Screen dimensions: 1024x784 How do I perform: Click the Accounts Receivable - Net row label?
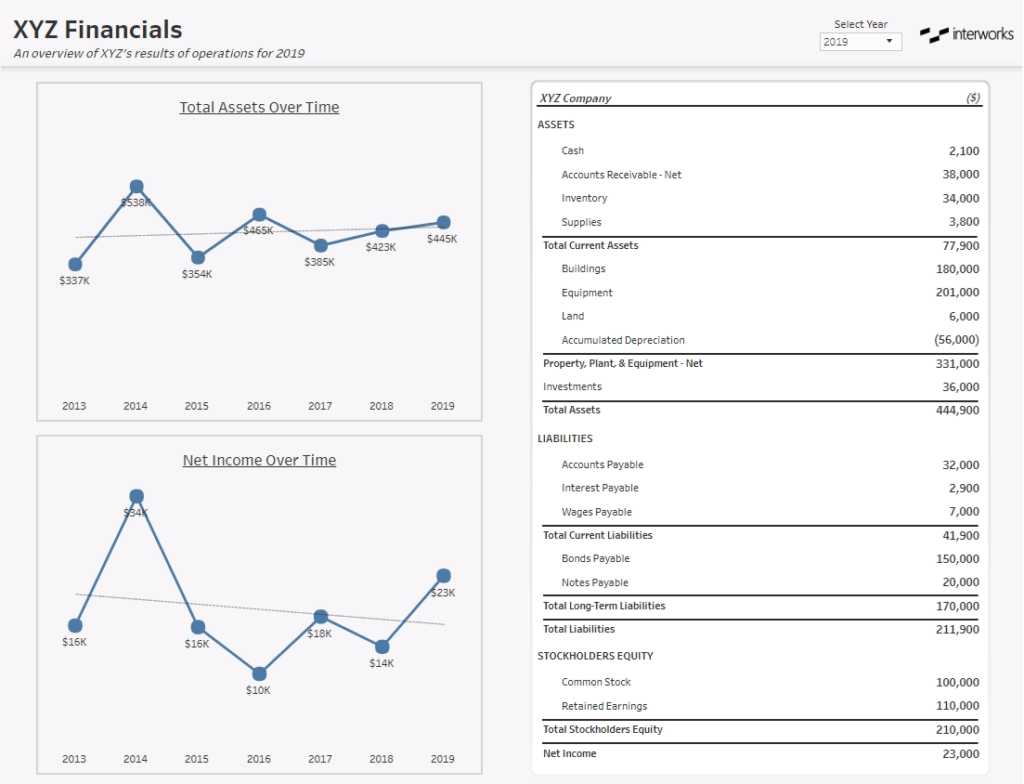[621, 174]
